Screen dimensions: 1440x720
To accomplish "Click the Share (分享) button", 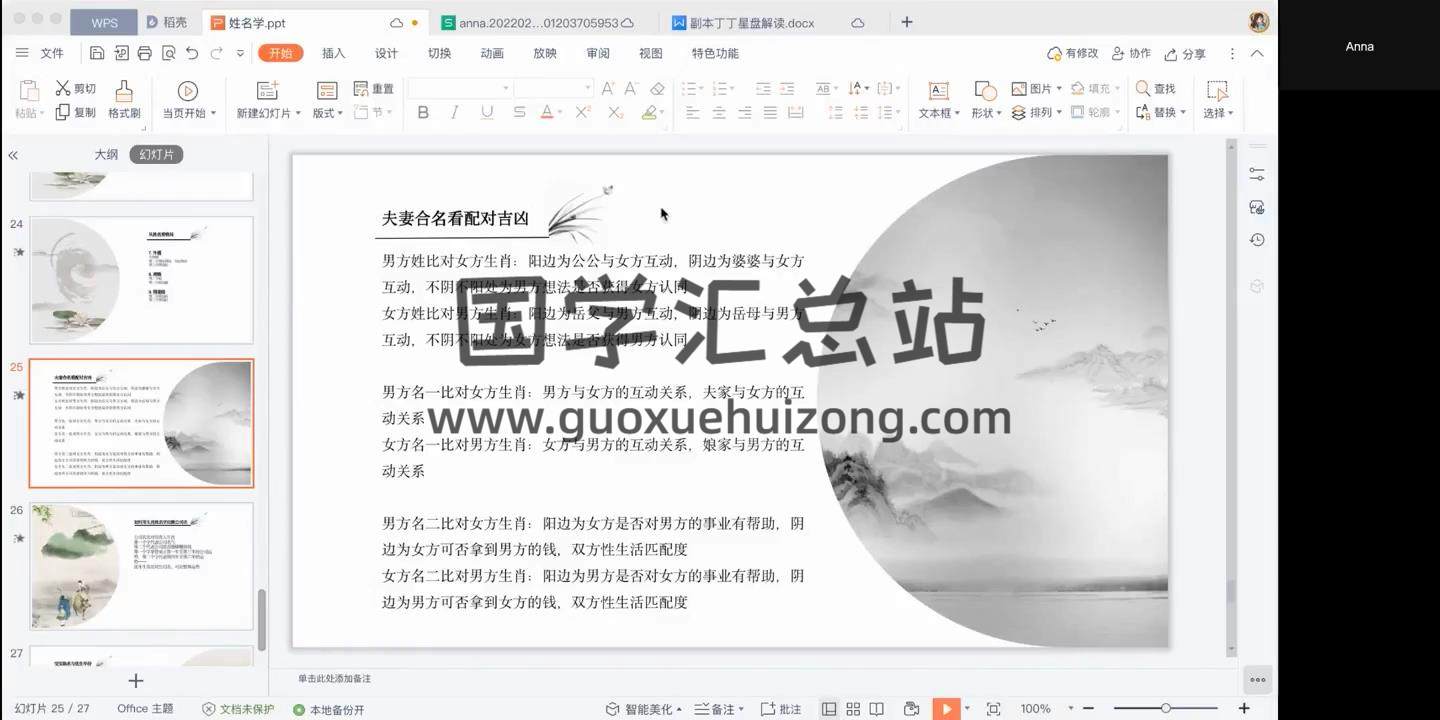I will pyautogui.click(x=1185, y=53).
